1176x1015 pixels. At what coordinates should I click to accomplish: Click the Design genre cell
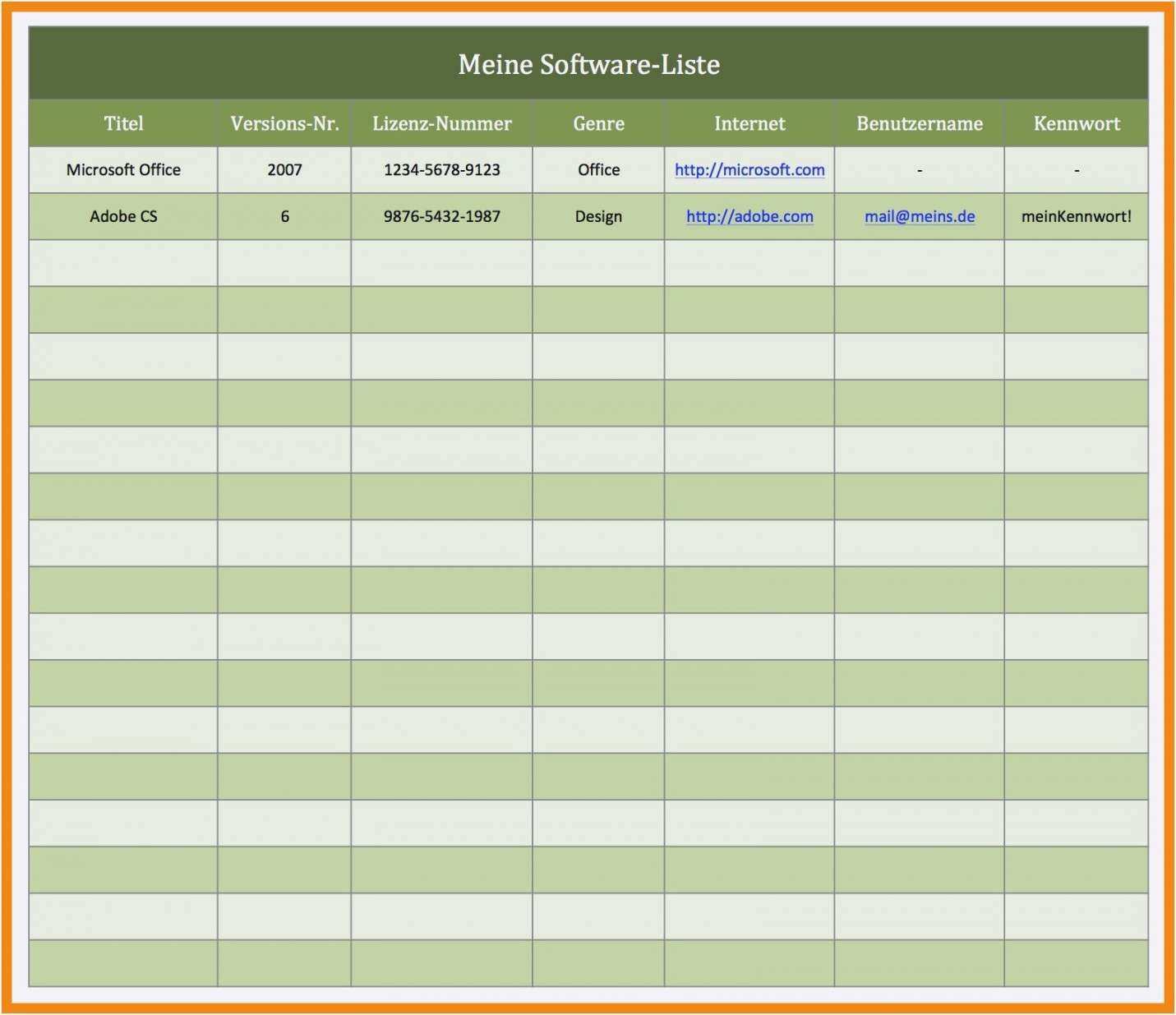click(598, 217)
